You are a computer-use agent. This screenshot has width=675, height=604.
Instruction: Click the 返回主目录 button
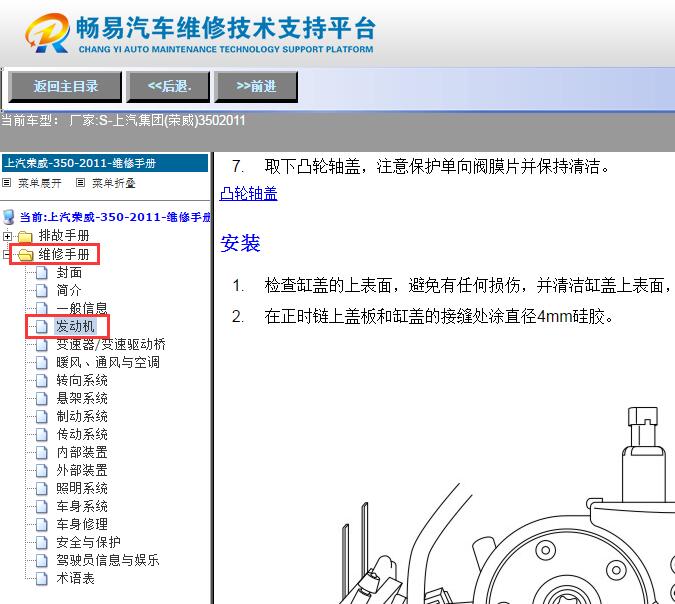(x=65, y=87)
